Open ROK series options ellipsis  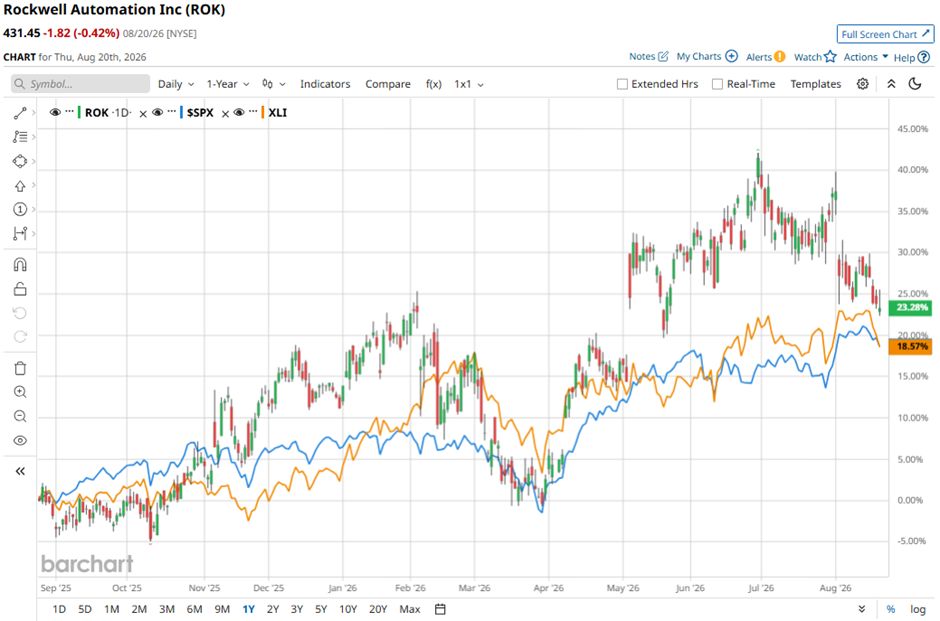coord(70,111)
